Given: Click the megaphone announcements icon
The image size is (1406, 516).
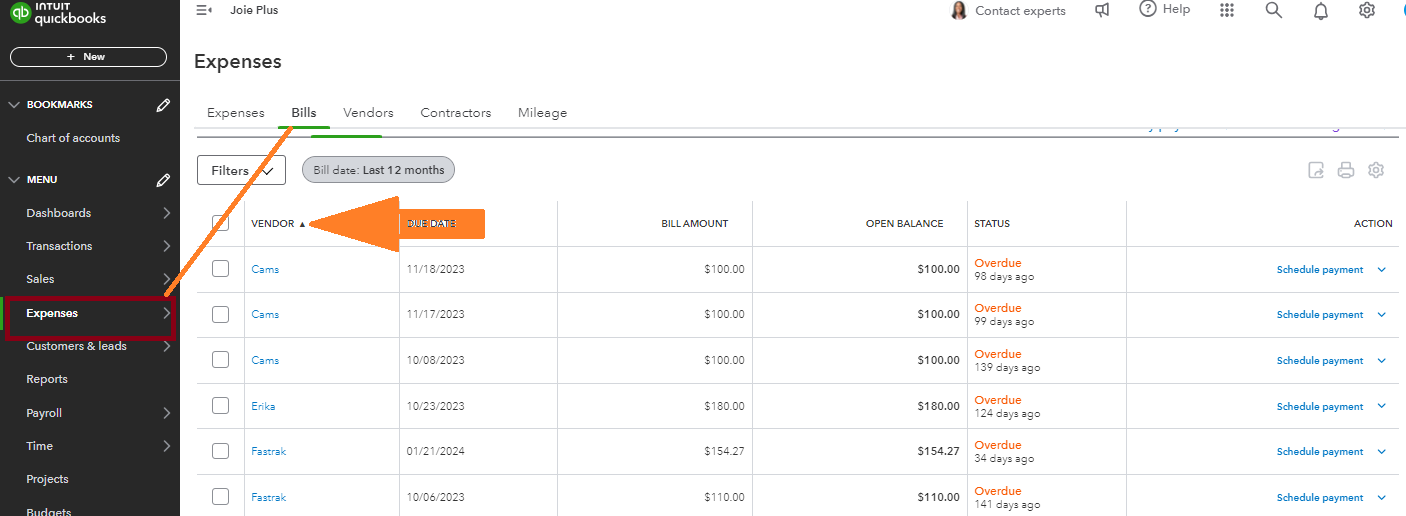Looking at the screenshot, I should coord(1102,10).
